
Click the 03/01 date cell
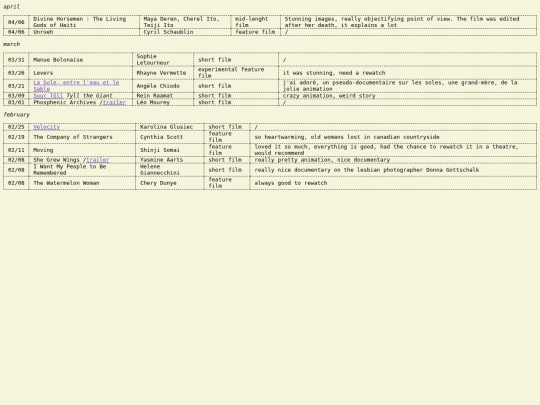[16, 102]
